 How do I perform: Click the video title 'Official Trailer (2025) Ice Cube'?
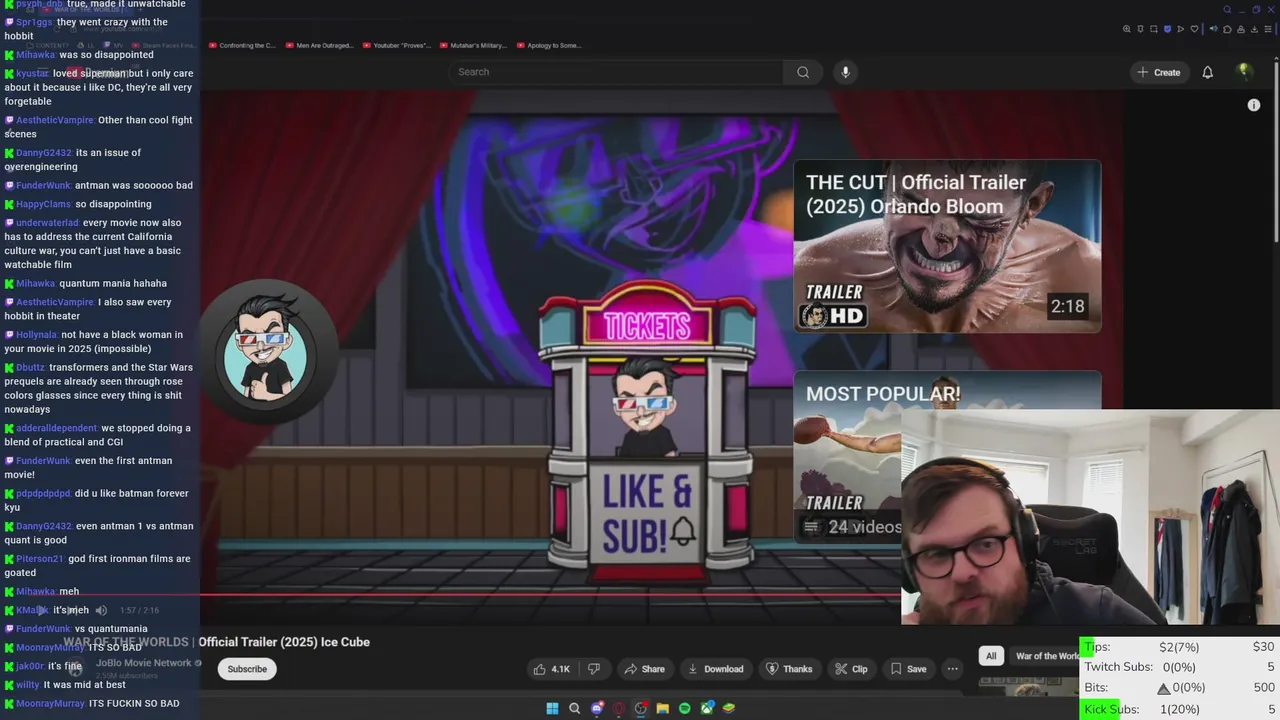[x=284, y=642]
